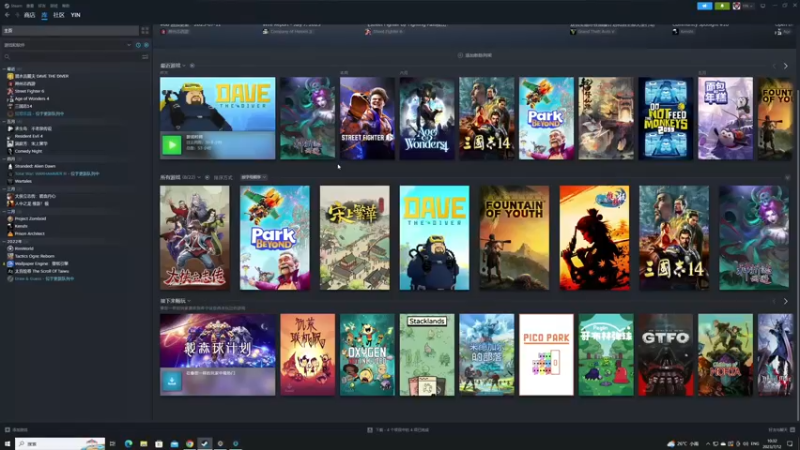This screenshot has height=450, width=800.
Task: Open Age of Wonders 4 cover thumbnail
Action: 427,118
